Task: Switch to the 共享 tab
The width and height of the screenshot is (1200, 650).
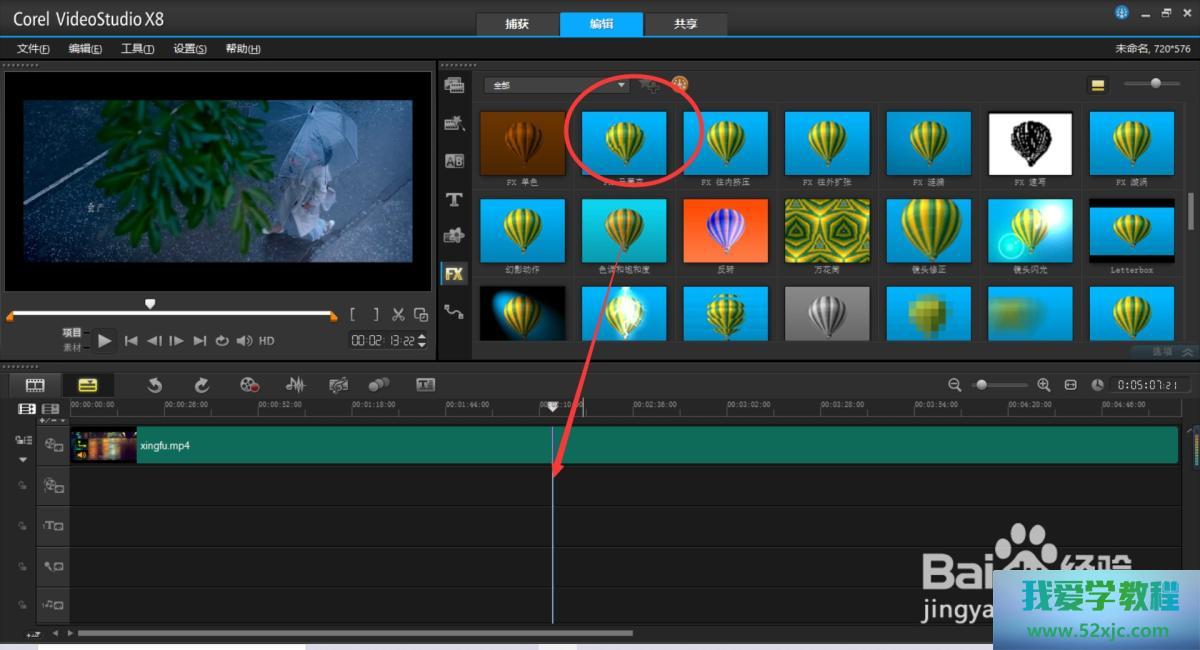Action: [685, 24]
